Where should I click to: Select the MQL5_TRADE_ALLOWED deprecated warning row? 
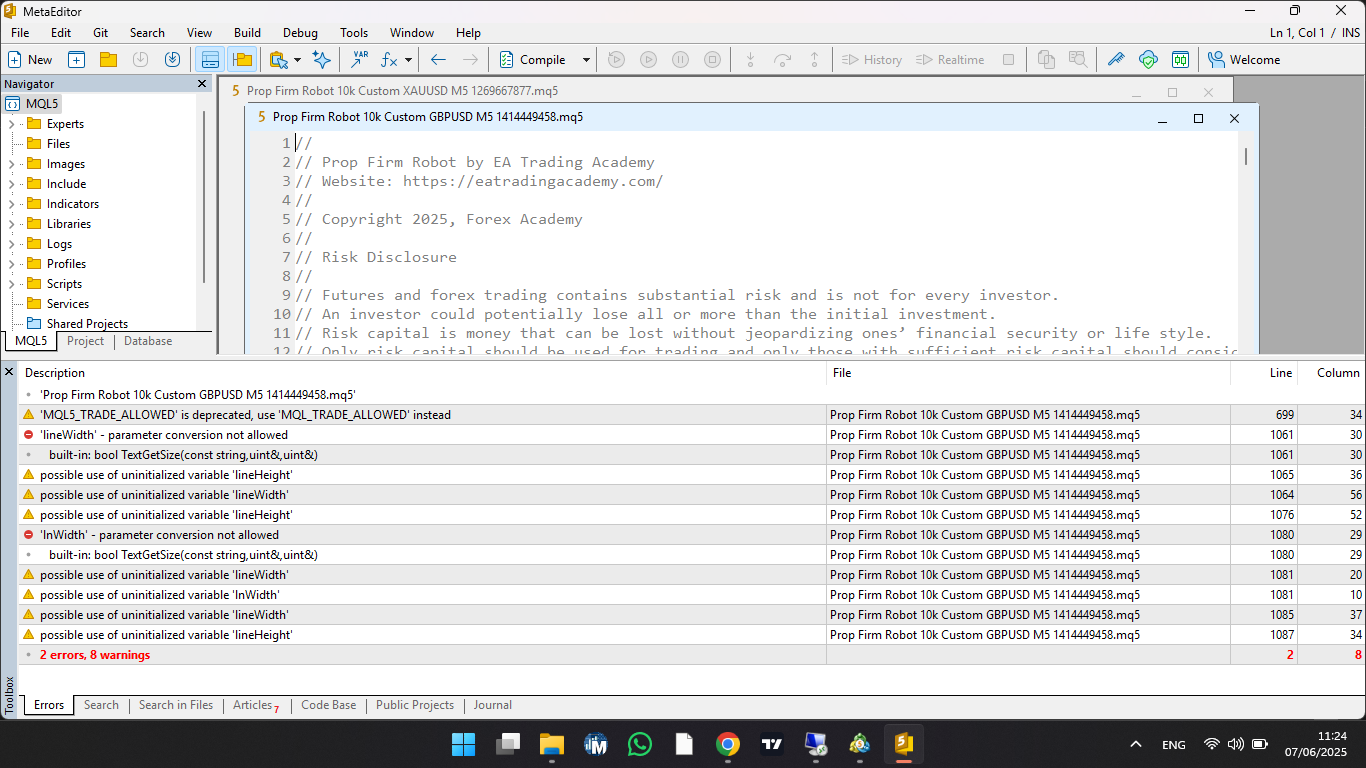[x=690, y=415]
